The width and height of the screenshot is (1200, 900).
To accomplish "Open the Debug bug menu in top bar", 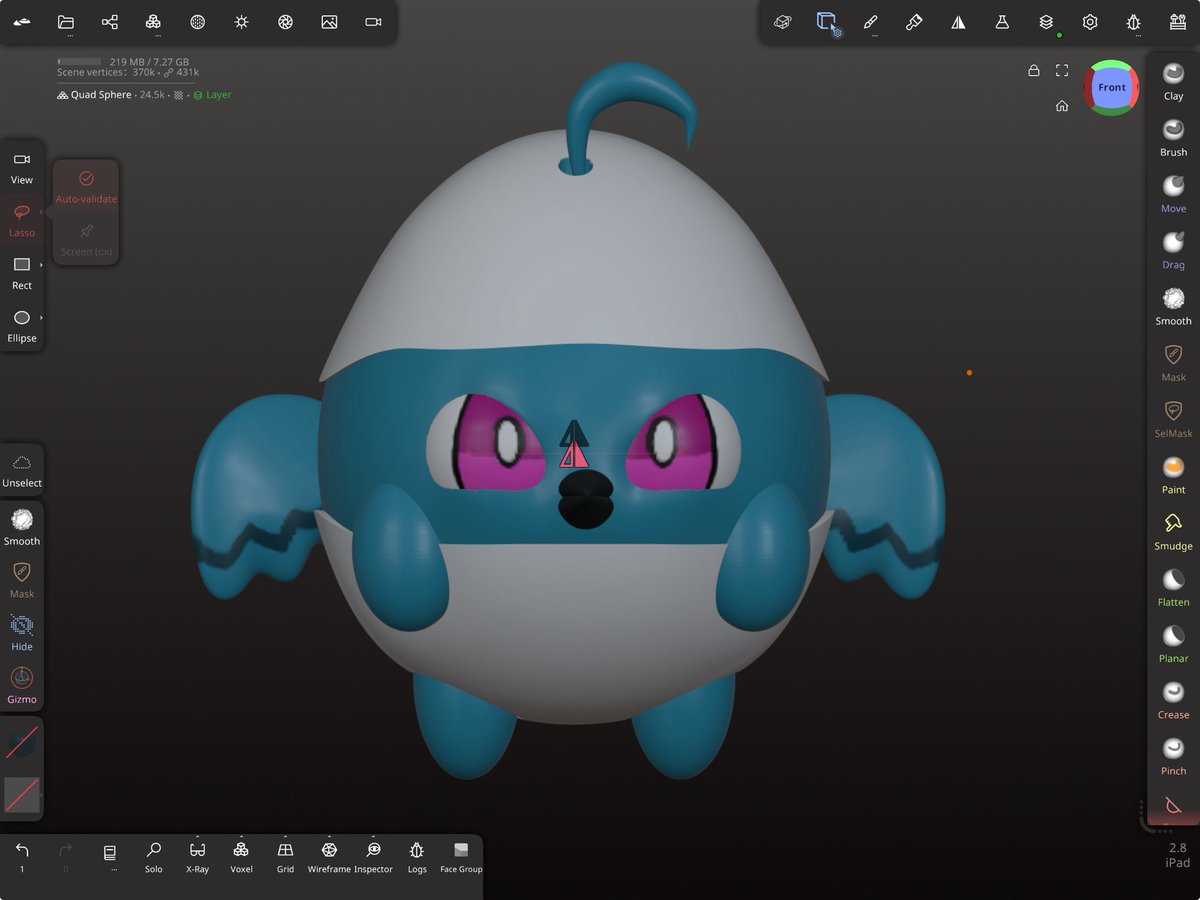I will [1133, 22].
